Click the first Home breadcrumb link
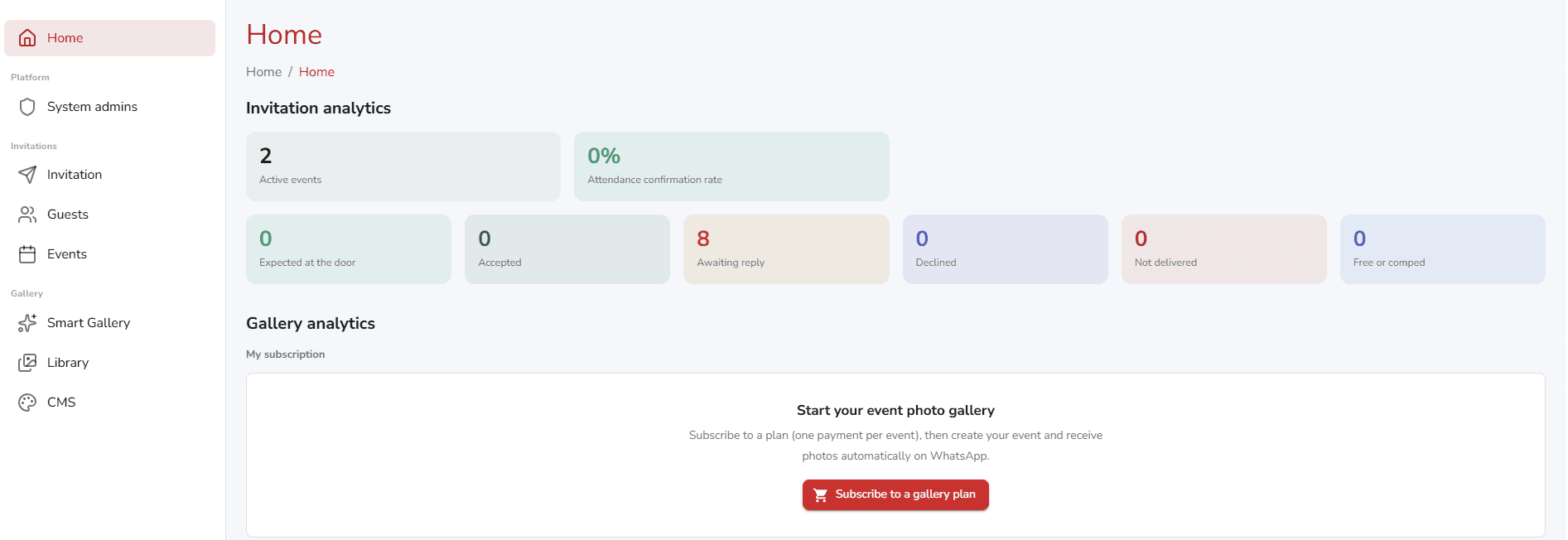 click(263, 72)
